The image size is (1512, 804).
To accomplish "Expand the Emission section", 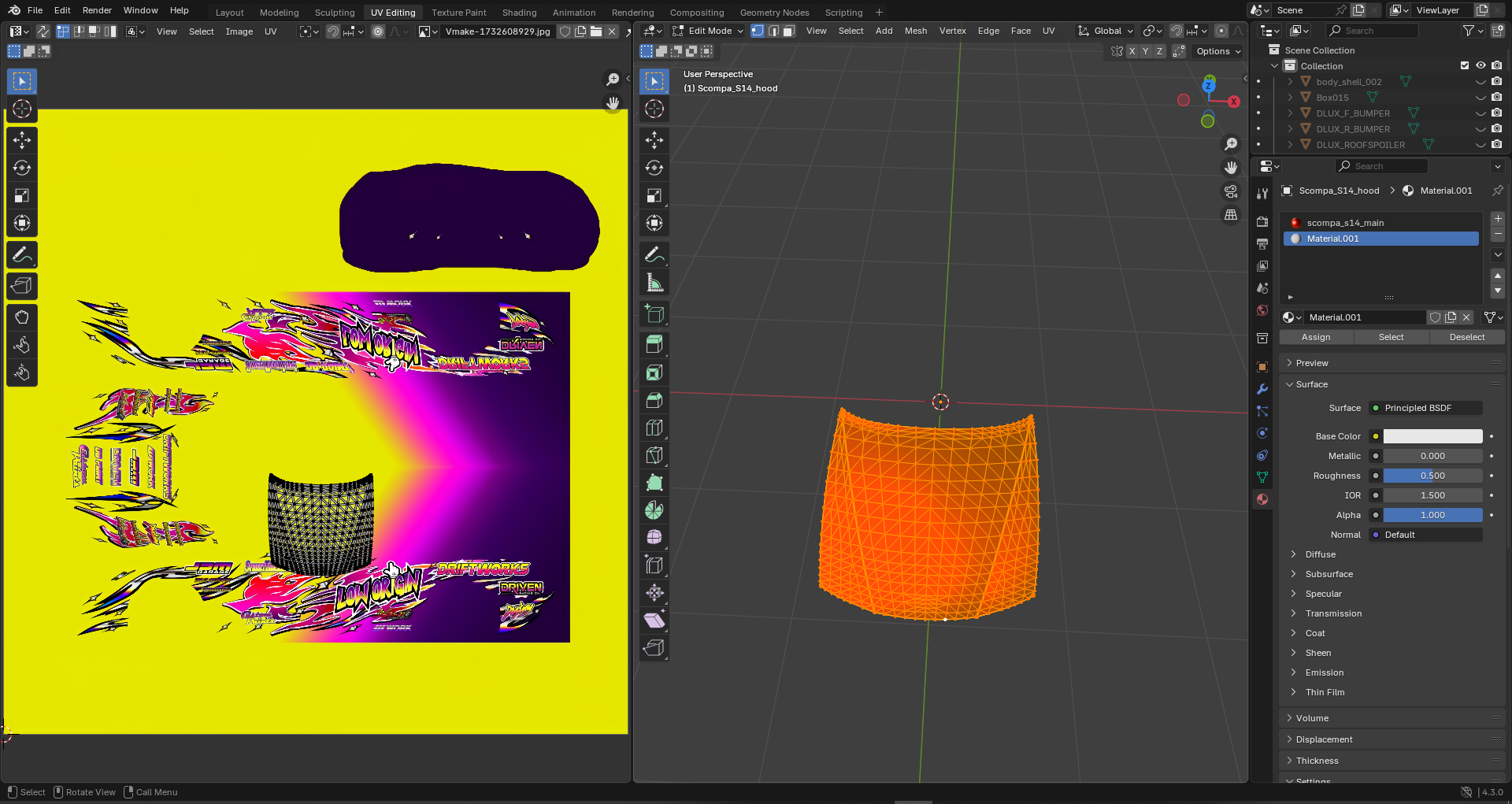I will click(1324, 672).
